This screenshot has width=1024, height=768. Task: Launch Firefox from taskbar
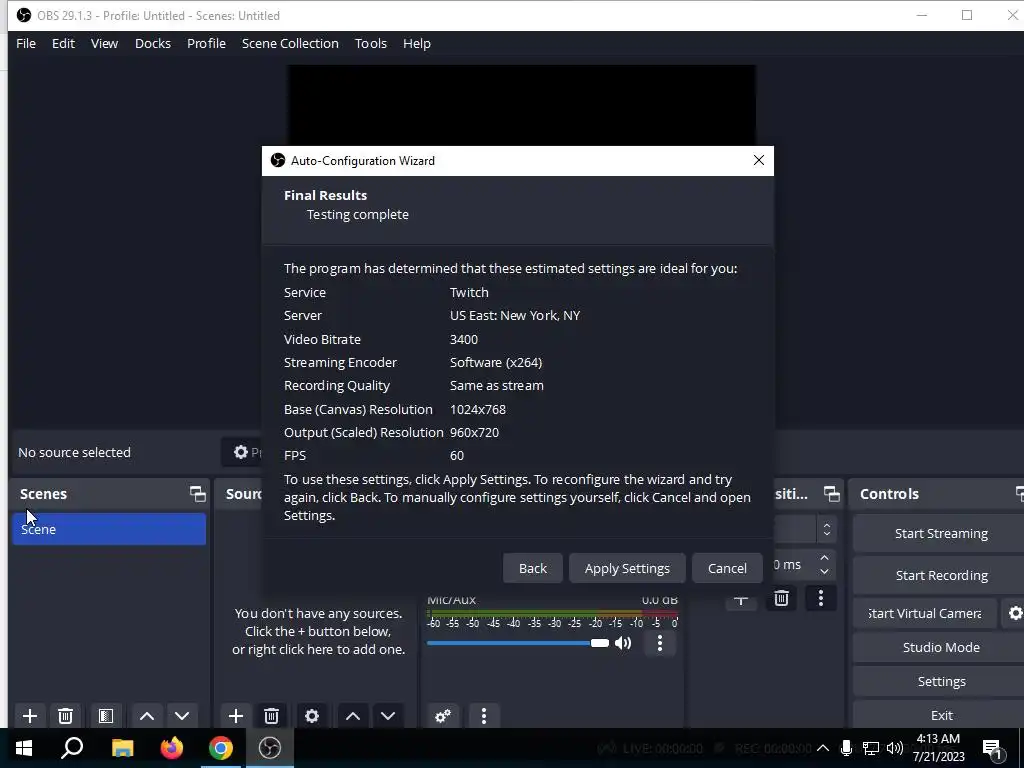pyautogui.click(x=171, y=748)
